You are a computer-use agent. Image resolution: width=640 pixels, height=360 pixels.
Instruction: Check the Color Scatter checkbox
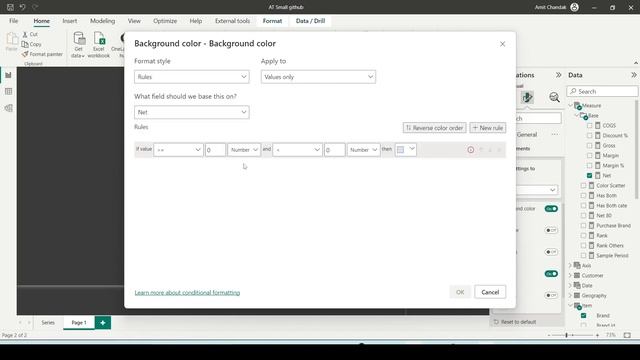click(583, 185)
